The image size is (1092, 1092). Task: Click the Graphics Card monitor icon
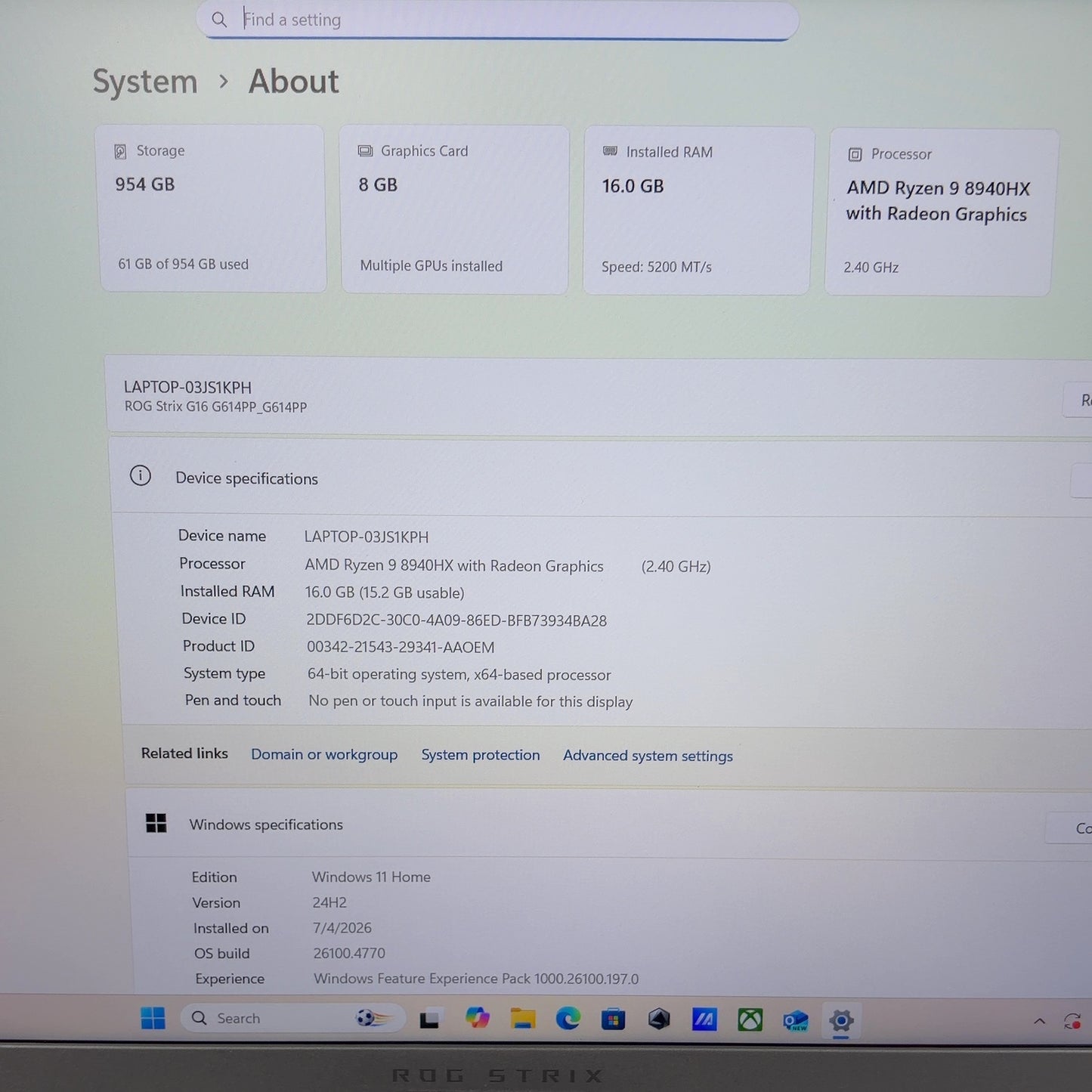click(365, 151)
